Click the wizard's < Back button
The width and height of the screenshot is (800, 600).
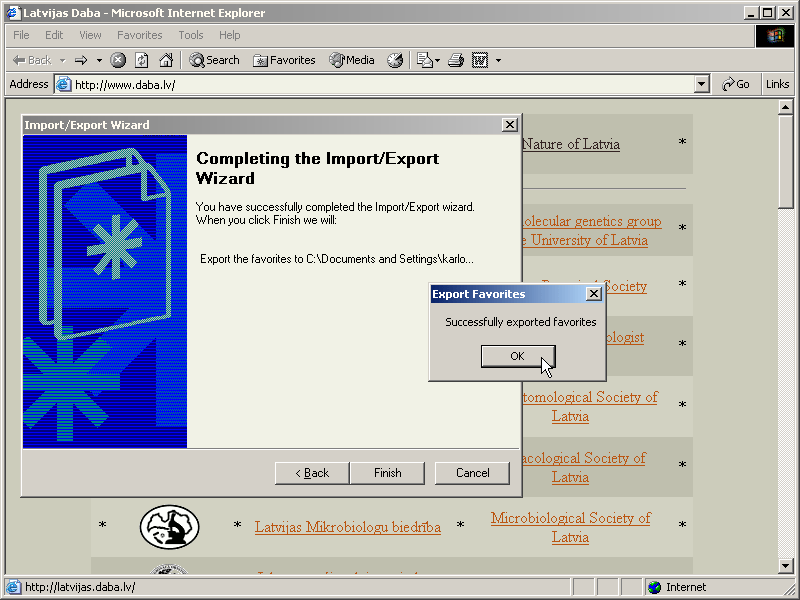[x=312, y=473]
